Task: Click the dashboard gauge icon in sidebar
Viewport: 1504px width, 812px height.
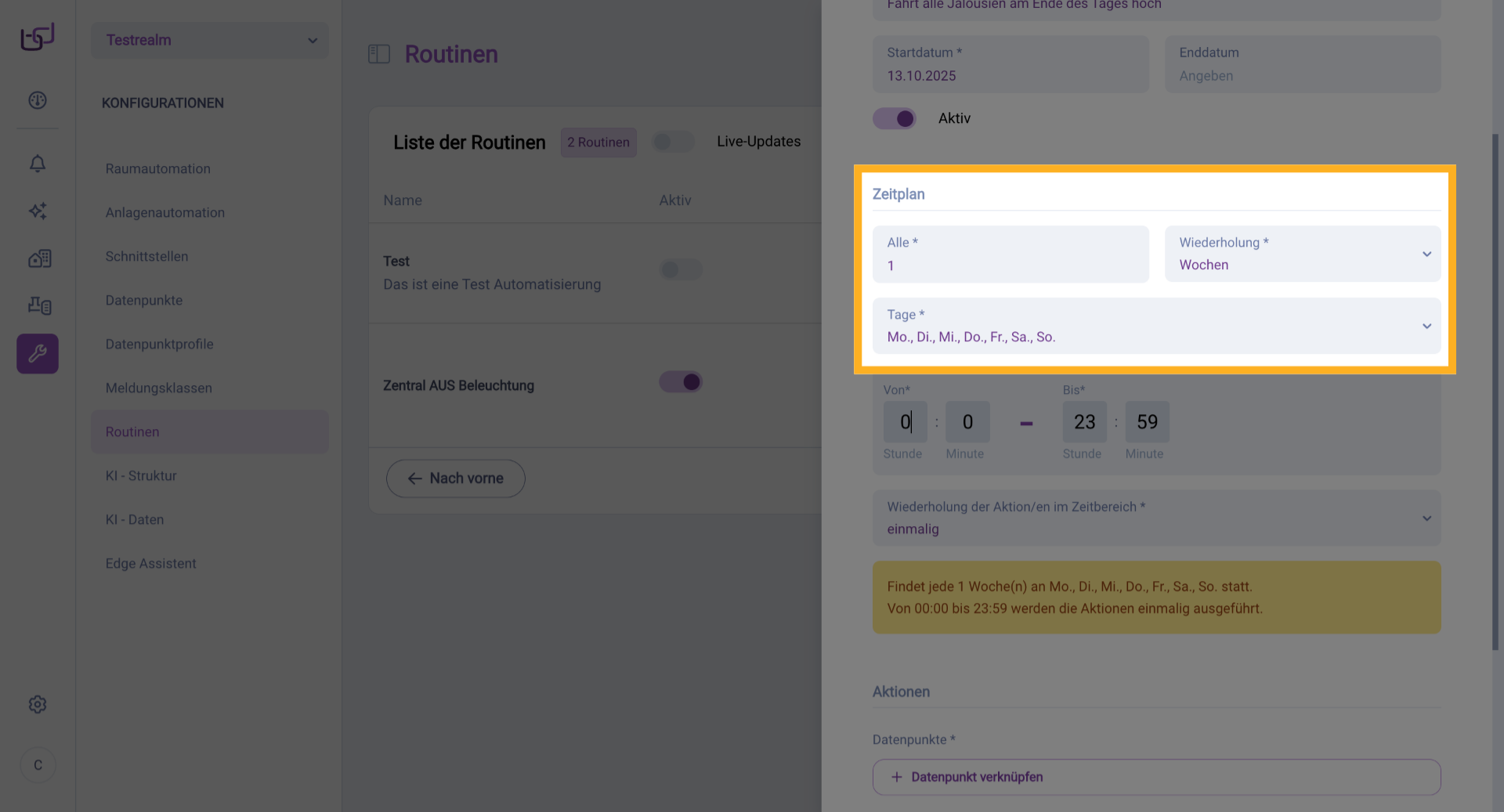Action: click(x=38, y=100)
